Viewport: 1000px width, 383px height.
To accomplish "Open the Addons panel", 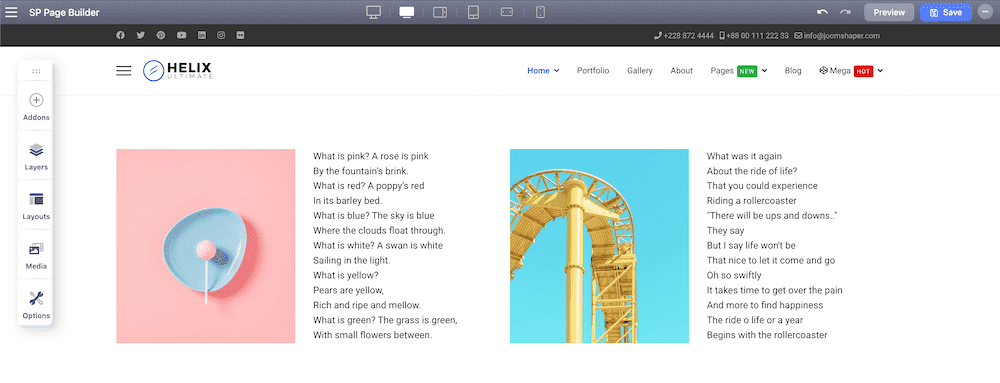I will pos(36,107).
